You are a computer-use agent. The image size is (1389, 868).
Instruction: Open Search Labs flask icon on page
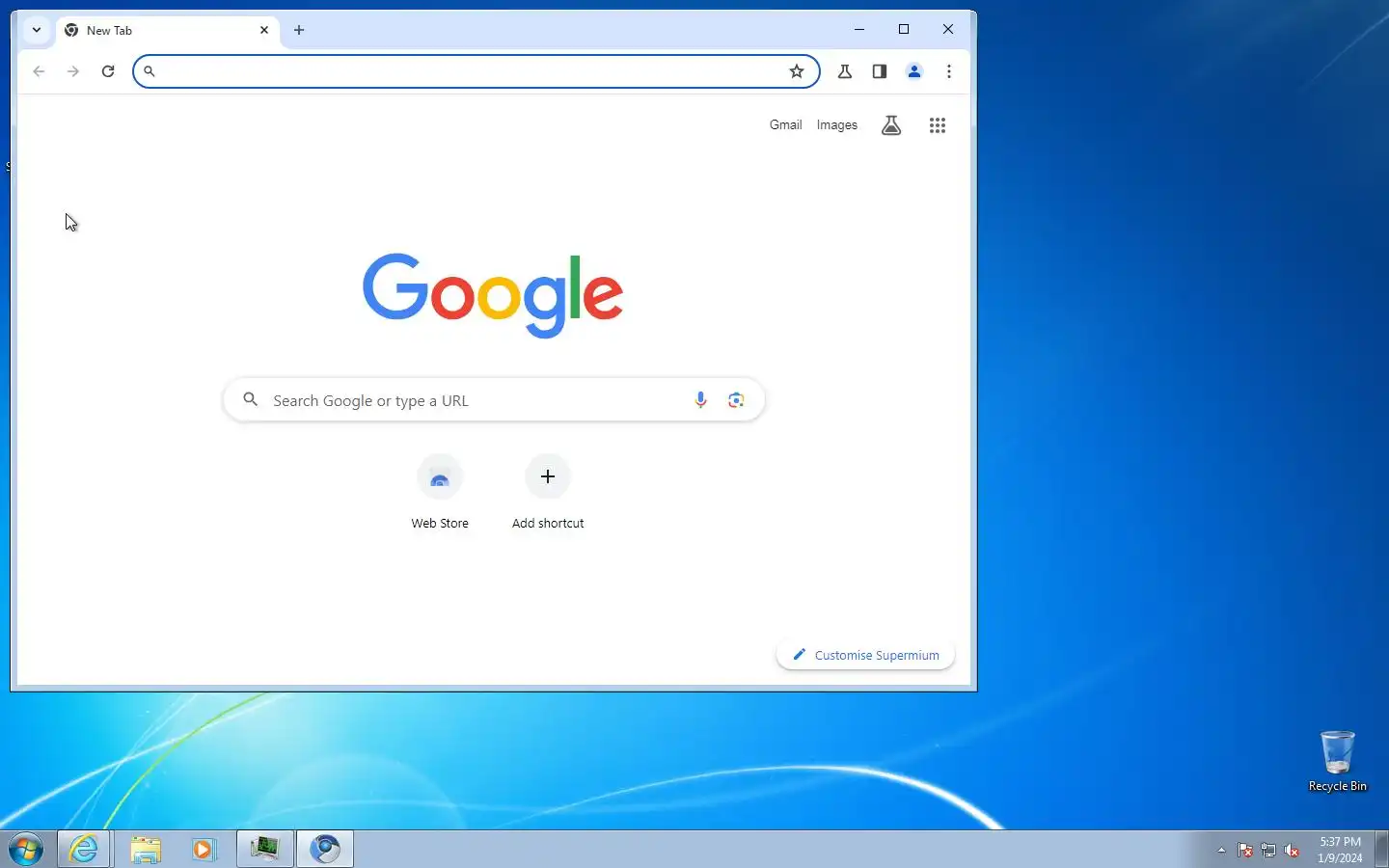tap(891, 125)
